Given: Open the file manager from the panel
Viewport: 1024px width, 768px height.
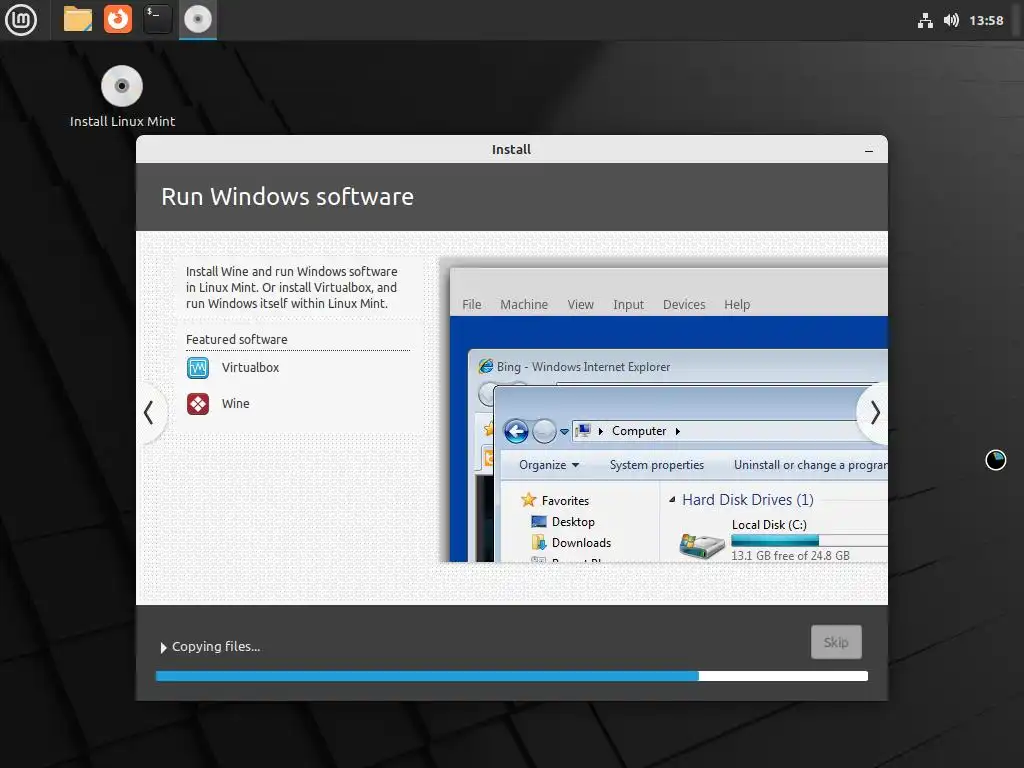Looking at the screenshot, I should (x=78, y=20).
